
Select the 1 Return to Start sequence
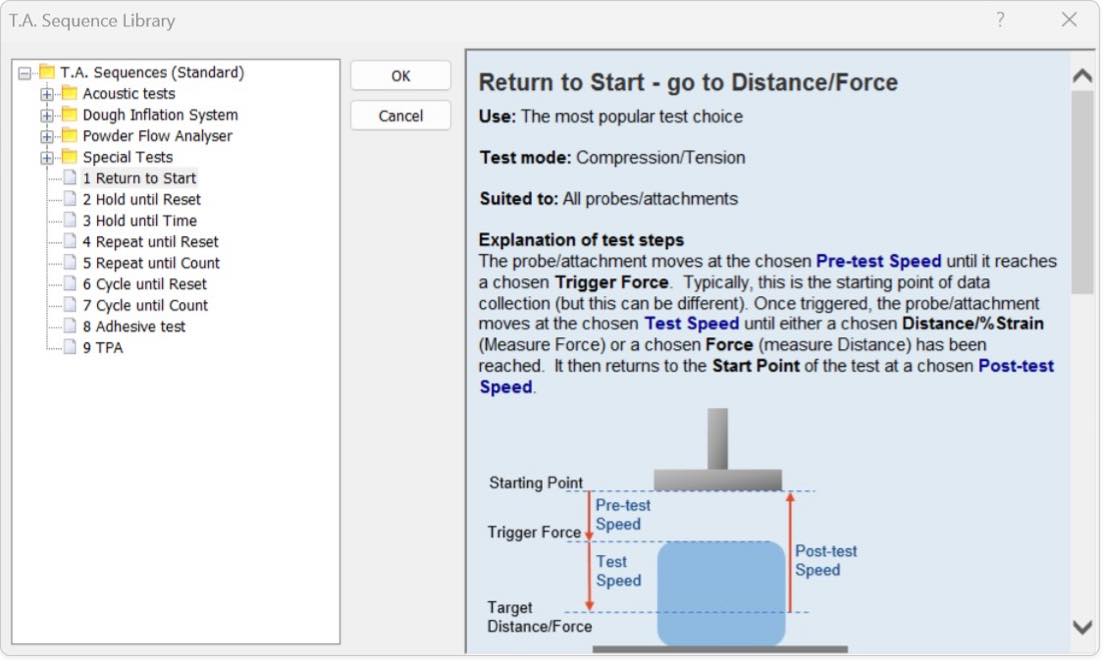pyautogui.click(x=139, y=178)
